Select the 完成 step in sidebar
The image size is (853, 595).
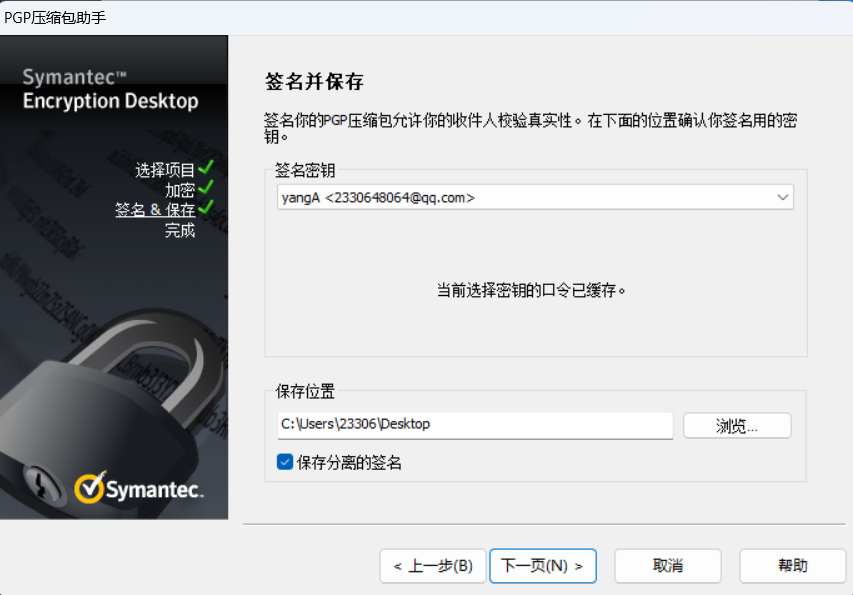(180, 230)
